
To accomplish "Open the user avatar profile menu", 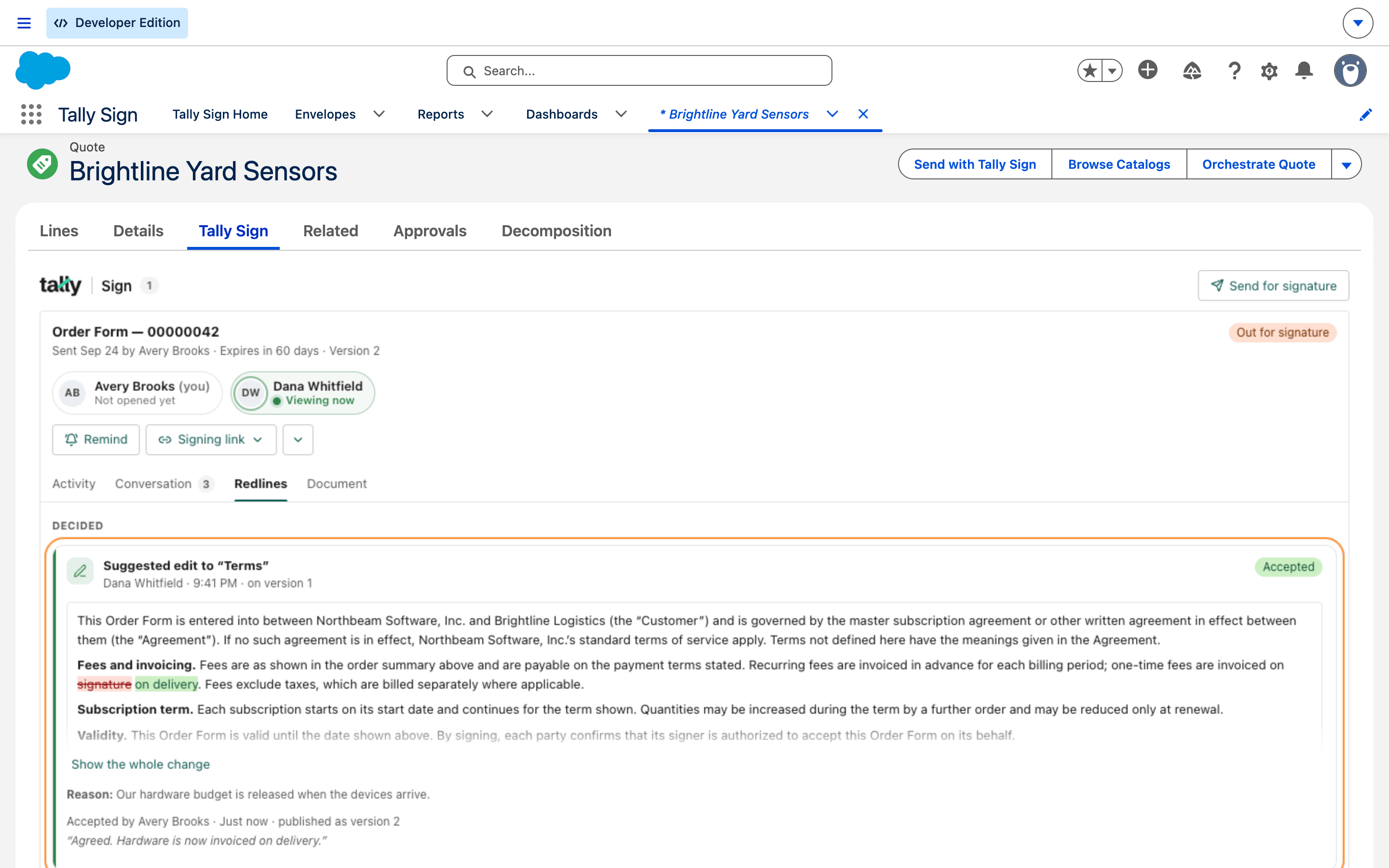I will click(x=1350, y=70).
